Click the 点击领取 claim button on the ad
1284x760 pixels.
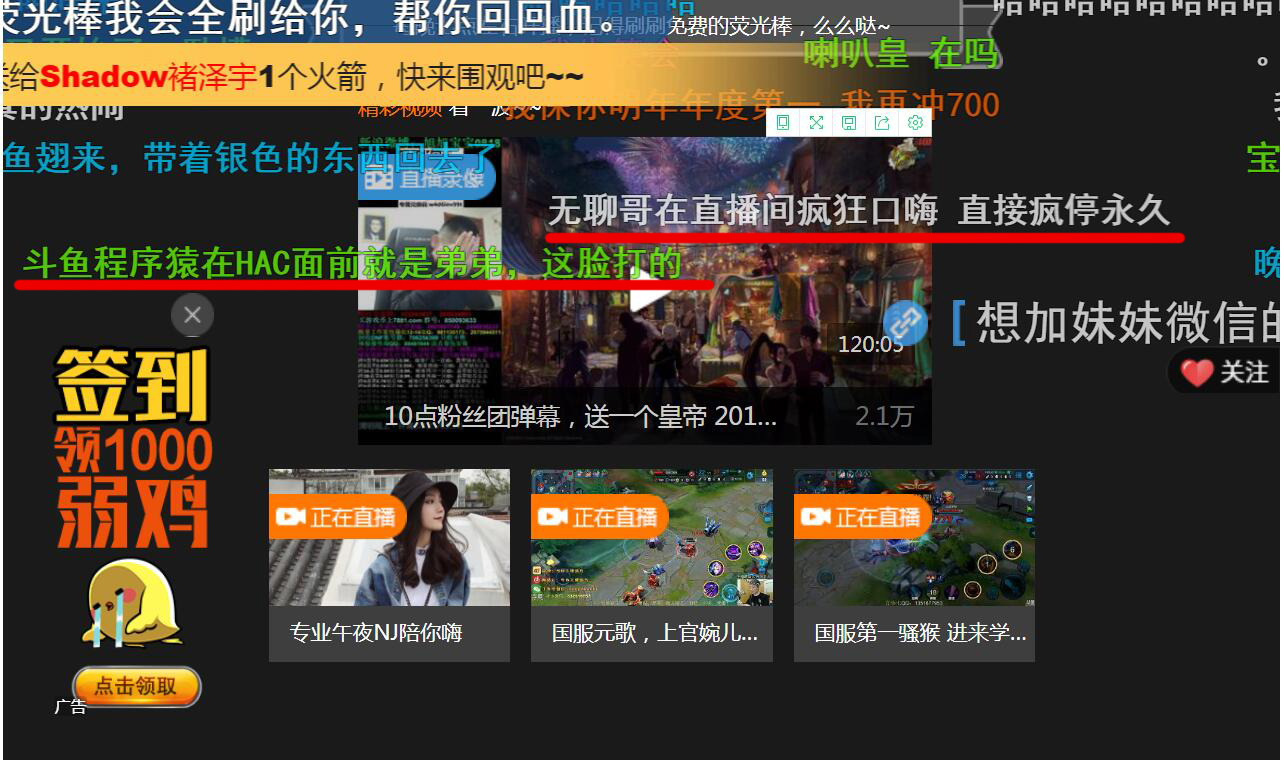pos(136,687)
